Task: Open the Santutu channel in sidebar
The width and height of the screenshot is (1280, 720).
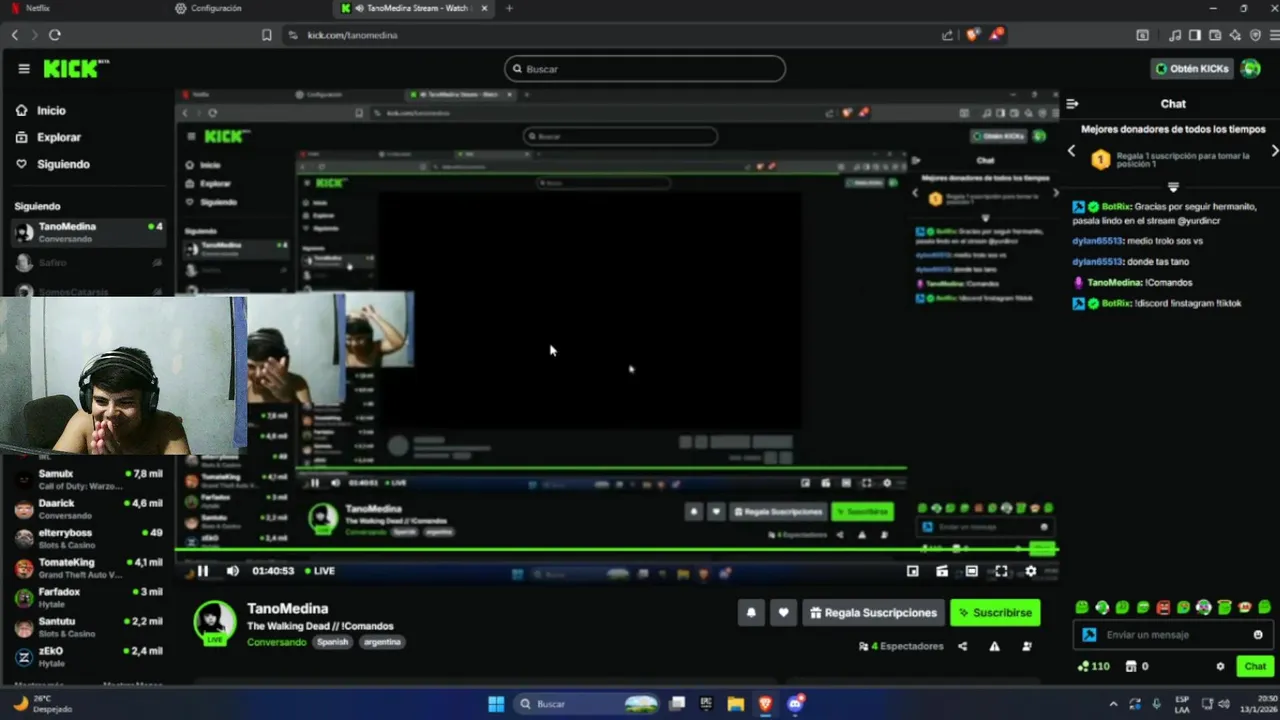Action: 88,627
